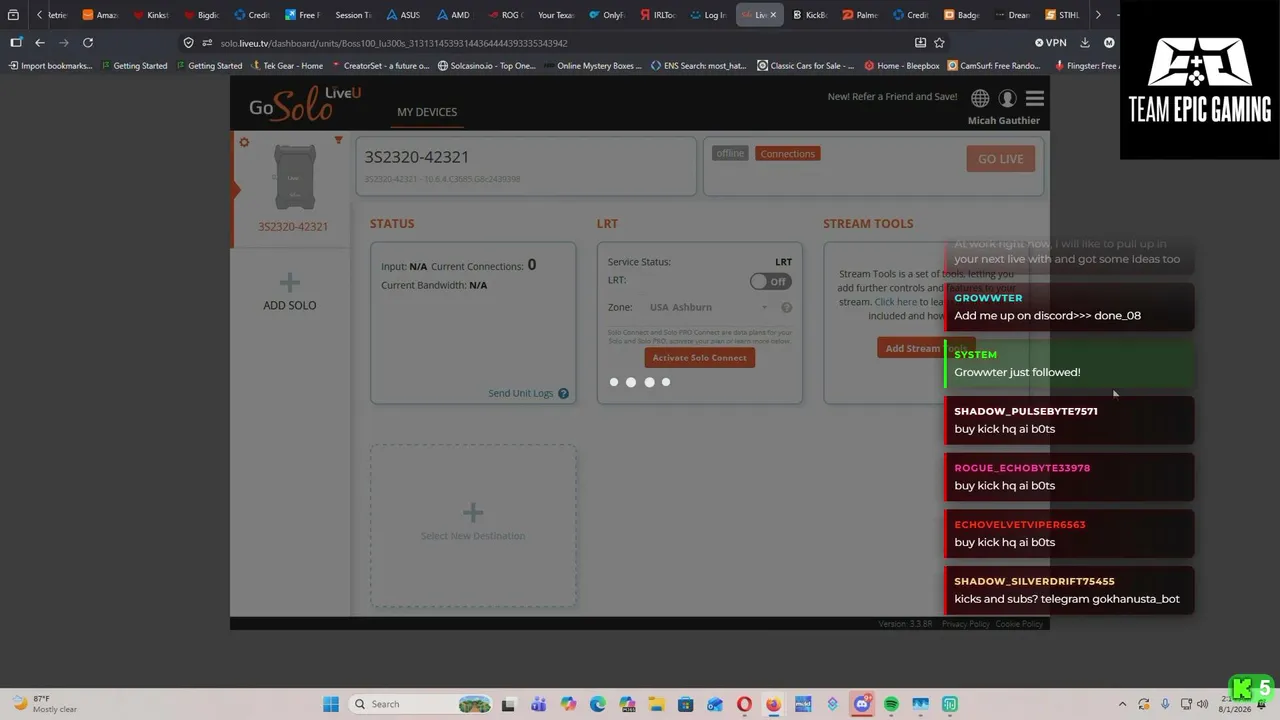Click the fourth LRT pagination dot
1280x720 pixels.
point(666,382)
